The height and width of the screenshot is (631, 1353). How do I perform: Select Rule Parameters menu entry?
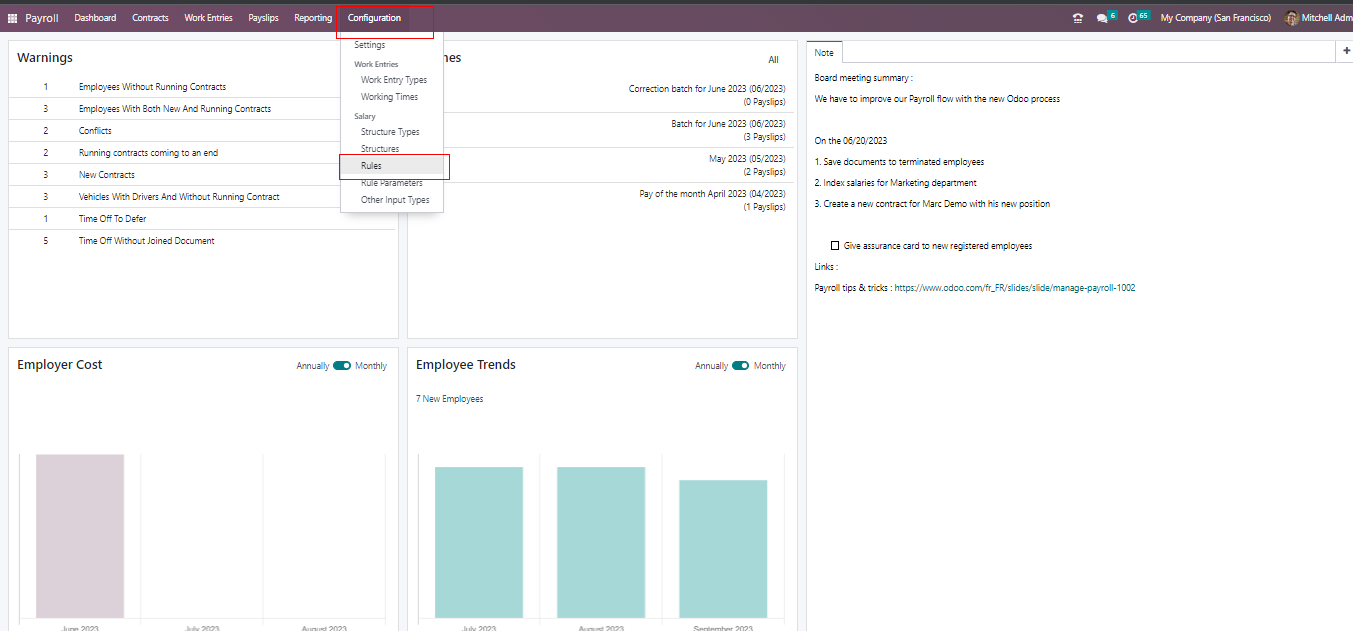(392, 183)
